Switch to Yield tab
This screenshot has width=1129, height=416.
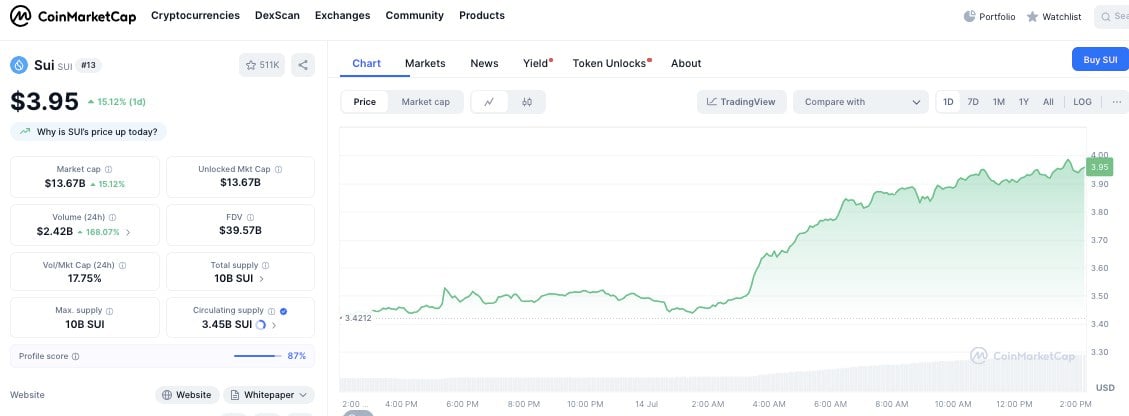(536, 63)
